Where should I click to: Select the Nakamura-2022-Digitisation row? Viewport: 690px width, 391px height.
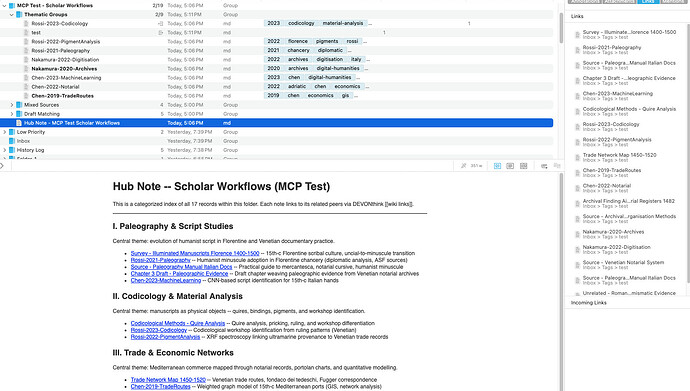coord(276,59)
